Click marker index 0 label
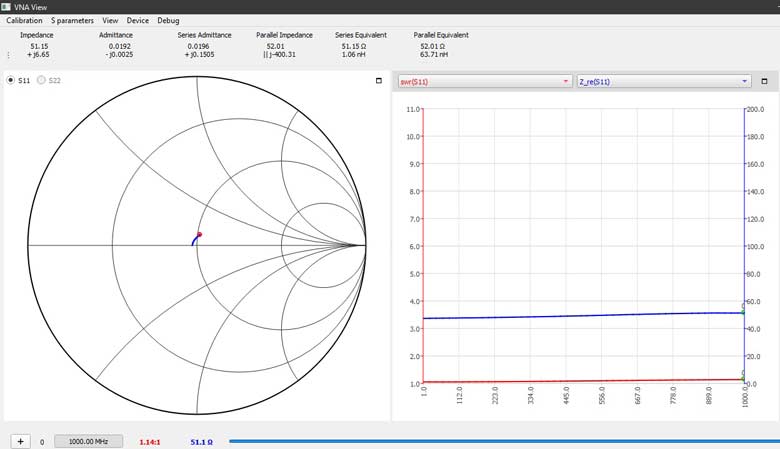 (42, 442)
